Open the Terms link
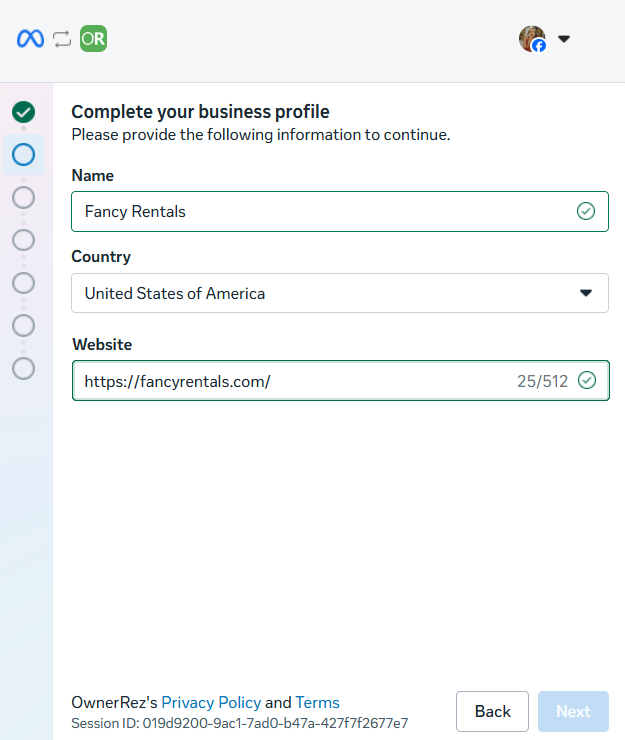 (317, 703)
